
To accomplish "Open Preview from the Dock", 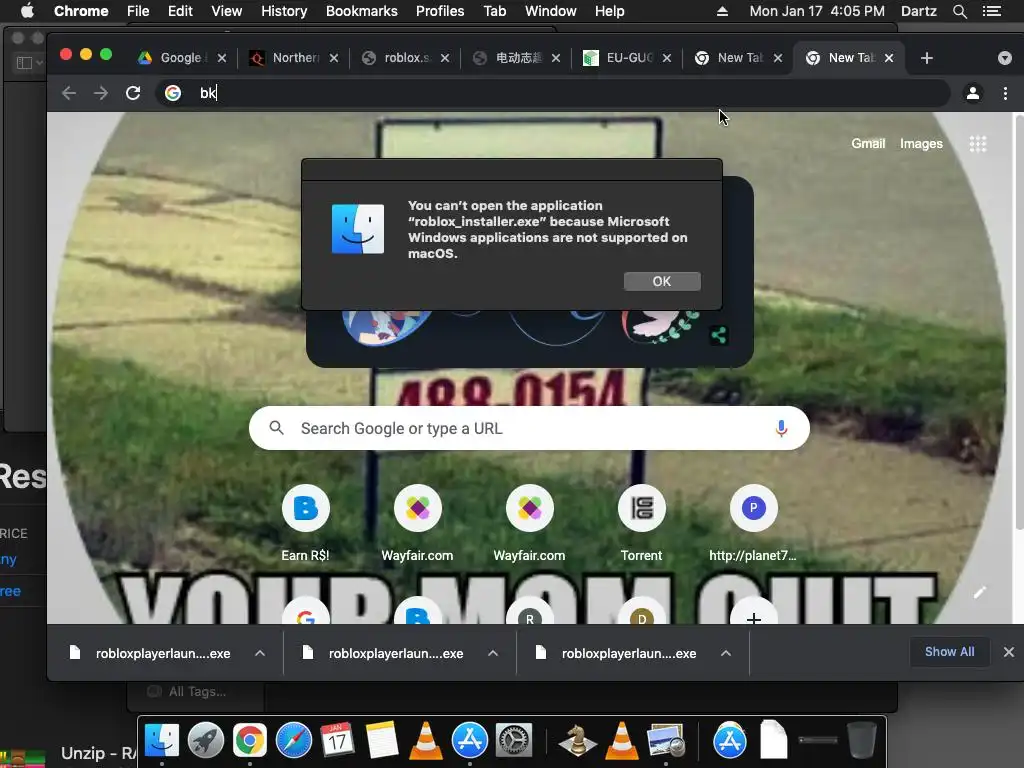I will (x=665, y=741).
